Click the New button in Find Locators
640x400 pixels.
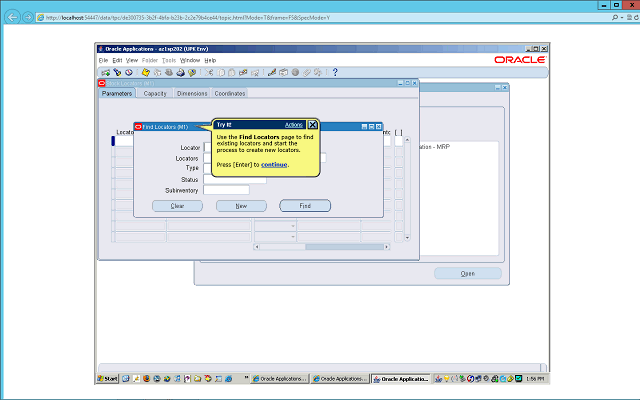[241, 206]
